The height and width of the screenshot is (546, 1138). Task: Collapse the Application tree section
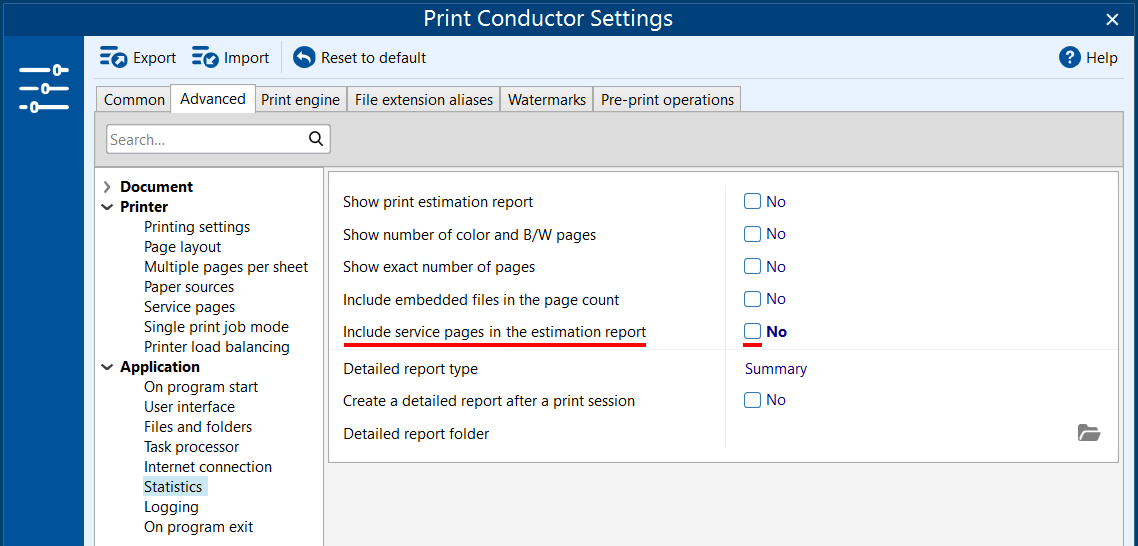pyautogui.click(x=107, y=367)
